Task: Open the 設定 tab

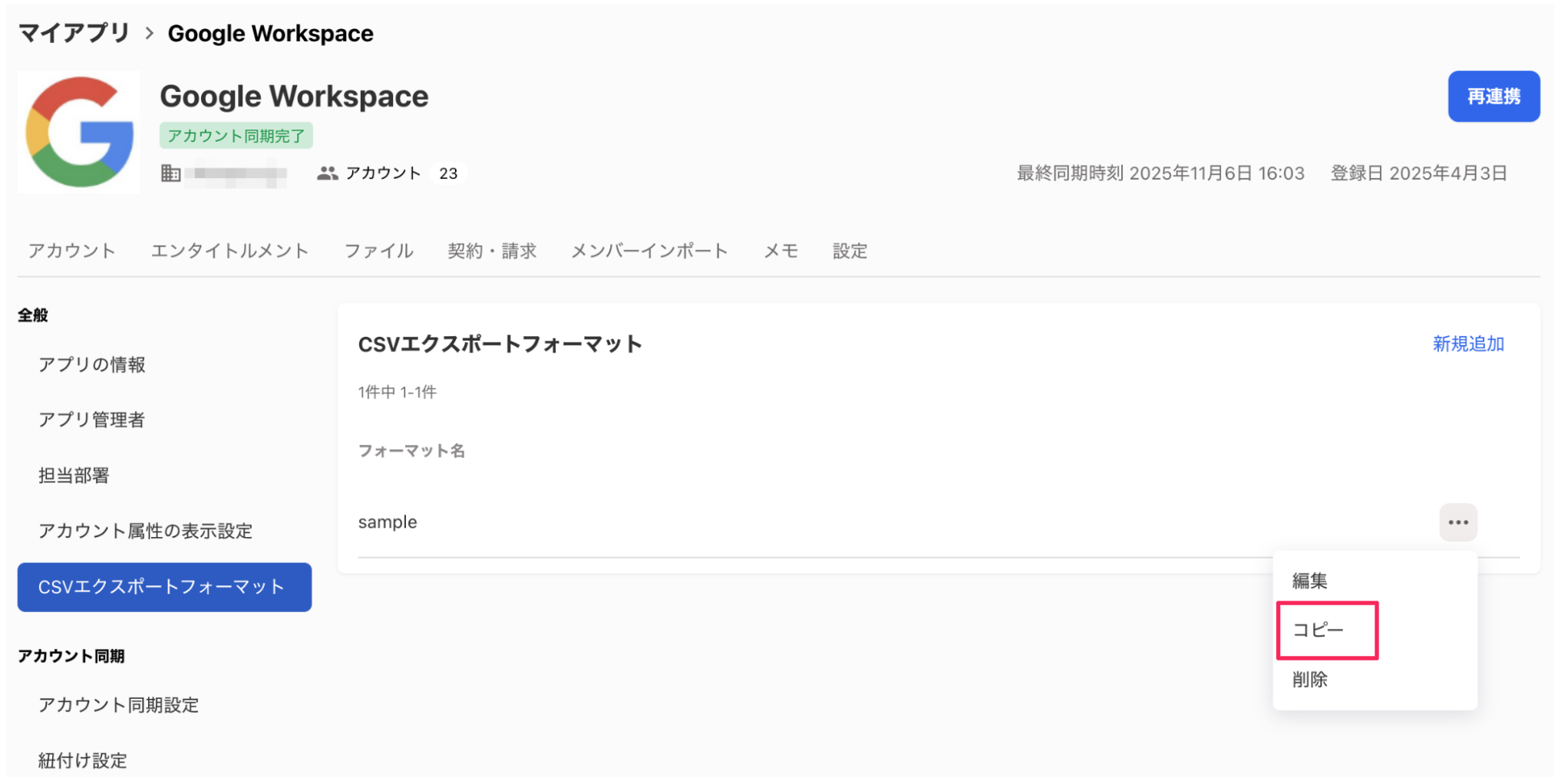Action: [849, 250]
